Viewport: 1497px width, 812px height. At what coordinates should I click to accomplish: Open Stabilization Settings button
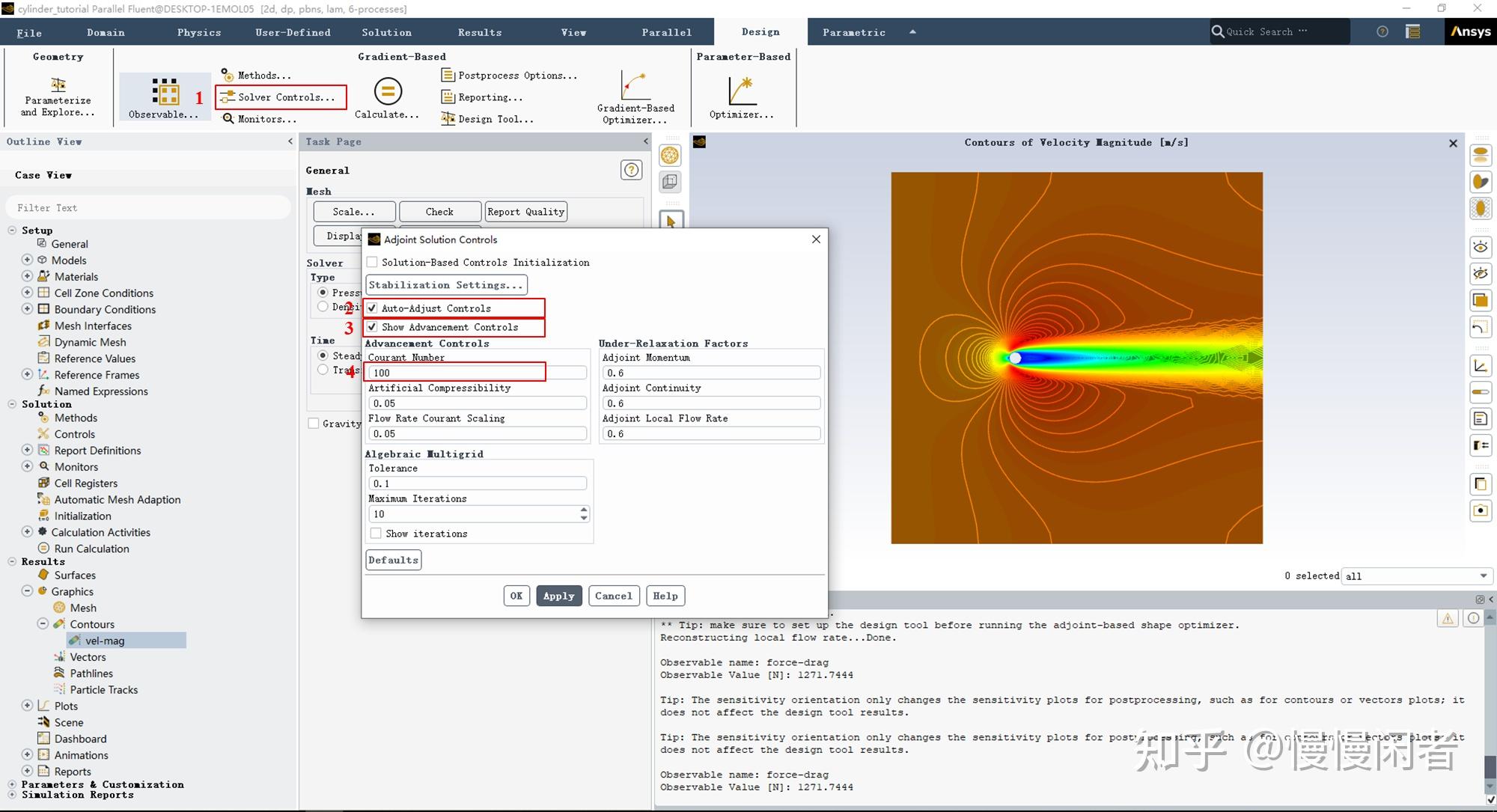[x=446, y=285]
